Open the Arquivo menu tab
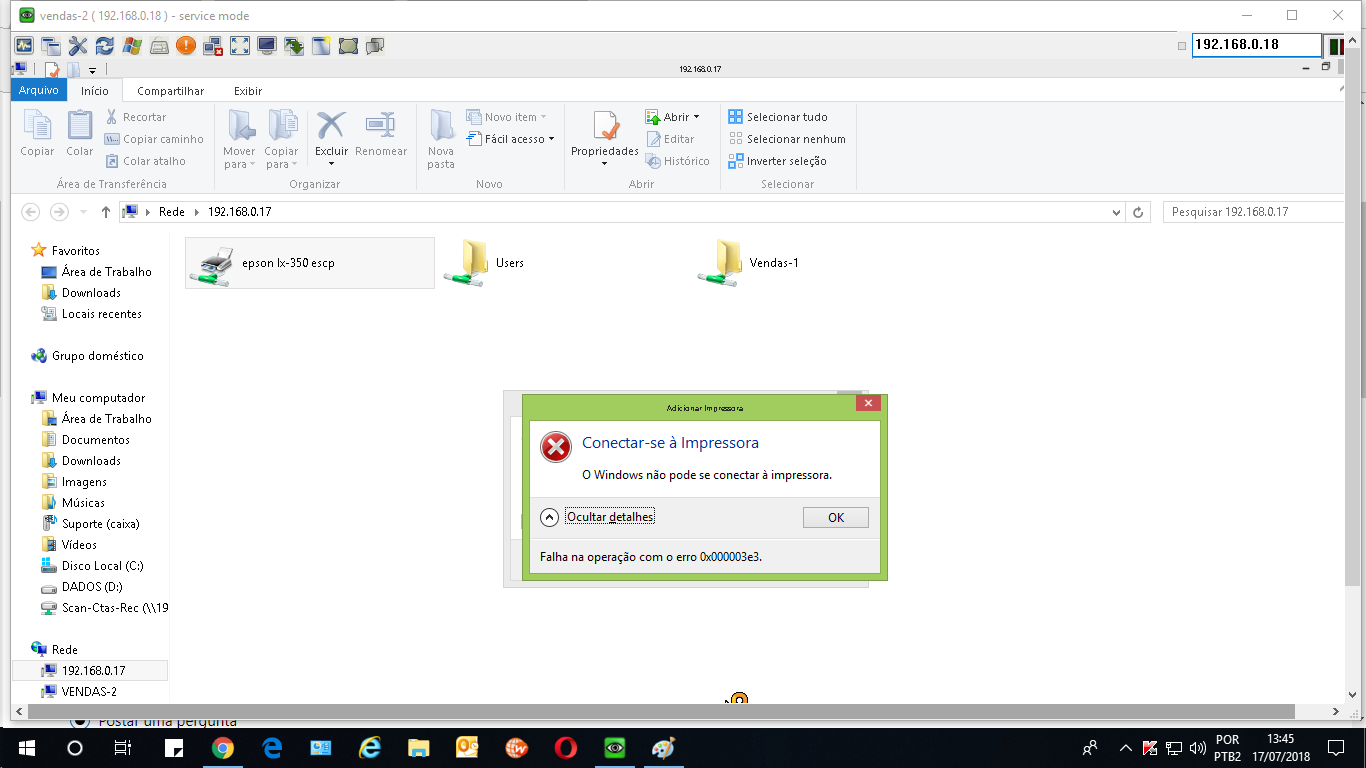The width and height of the screenshot is (1366, 768). pos(39,90)
